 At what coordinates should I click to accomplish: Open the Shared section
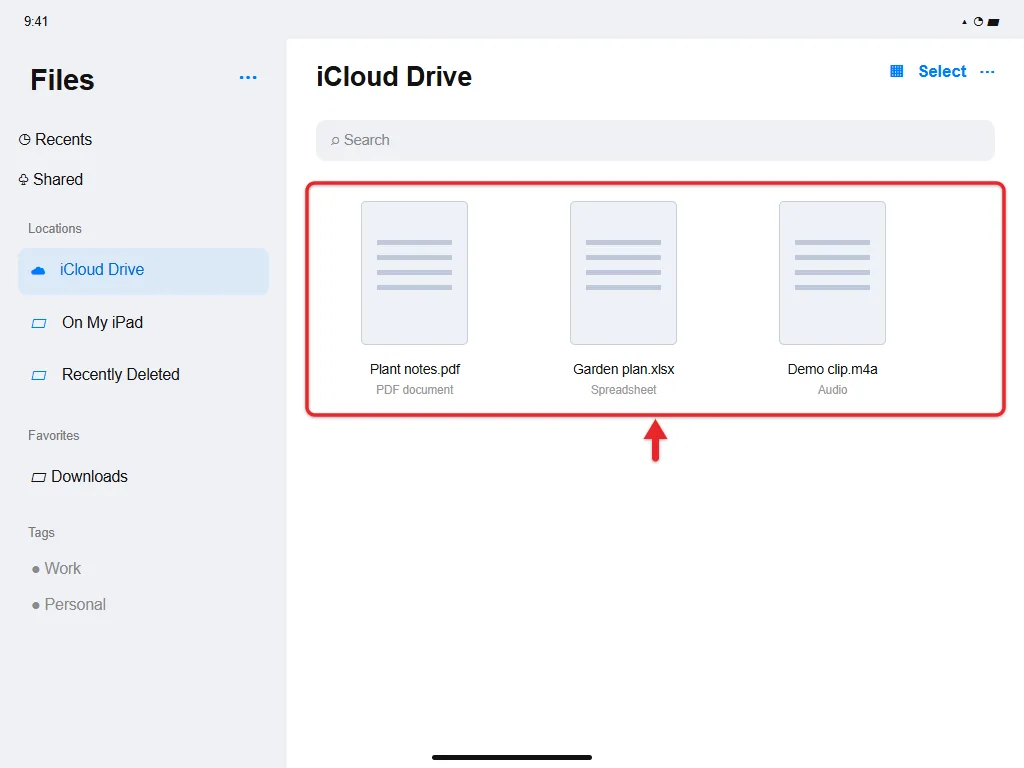tap(51, 179)
